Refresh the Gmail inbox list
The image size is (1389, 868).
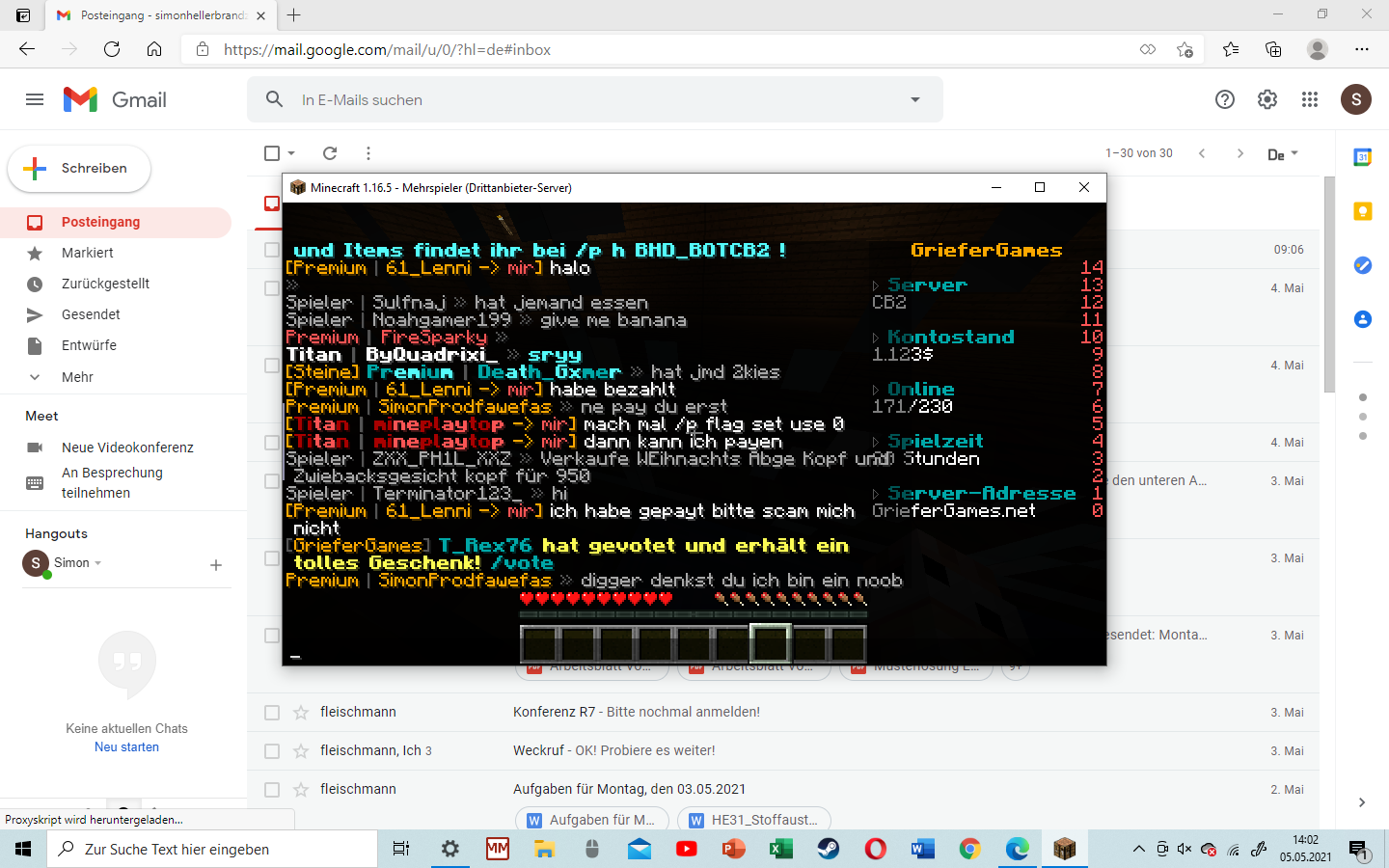point(330,153)
